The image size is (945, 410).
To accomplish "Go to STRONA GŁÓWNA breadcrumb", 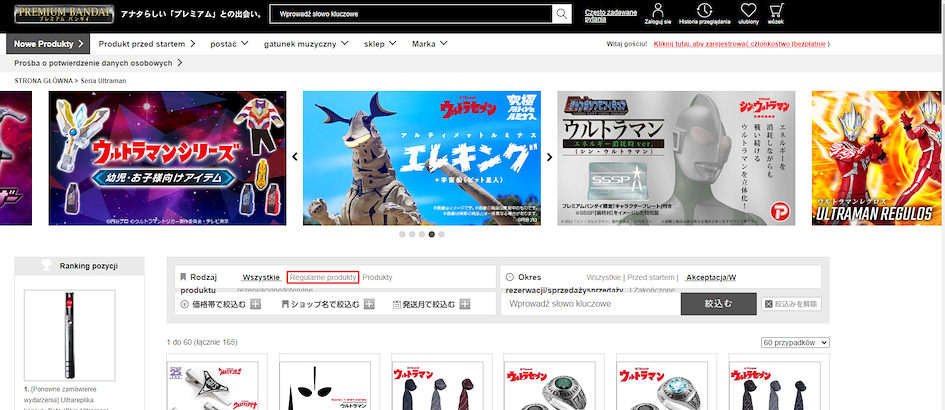I will [43, 81].
